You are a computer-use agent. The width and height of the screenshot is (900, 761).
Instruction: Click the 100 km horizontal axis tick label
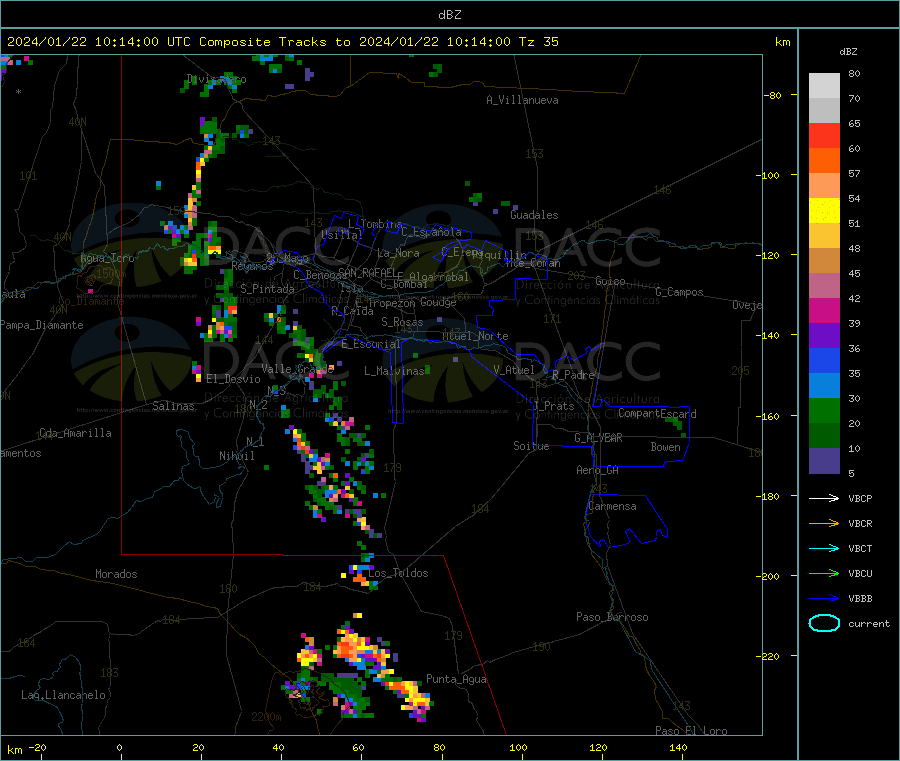pos(518,747)
